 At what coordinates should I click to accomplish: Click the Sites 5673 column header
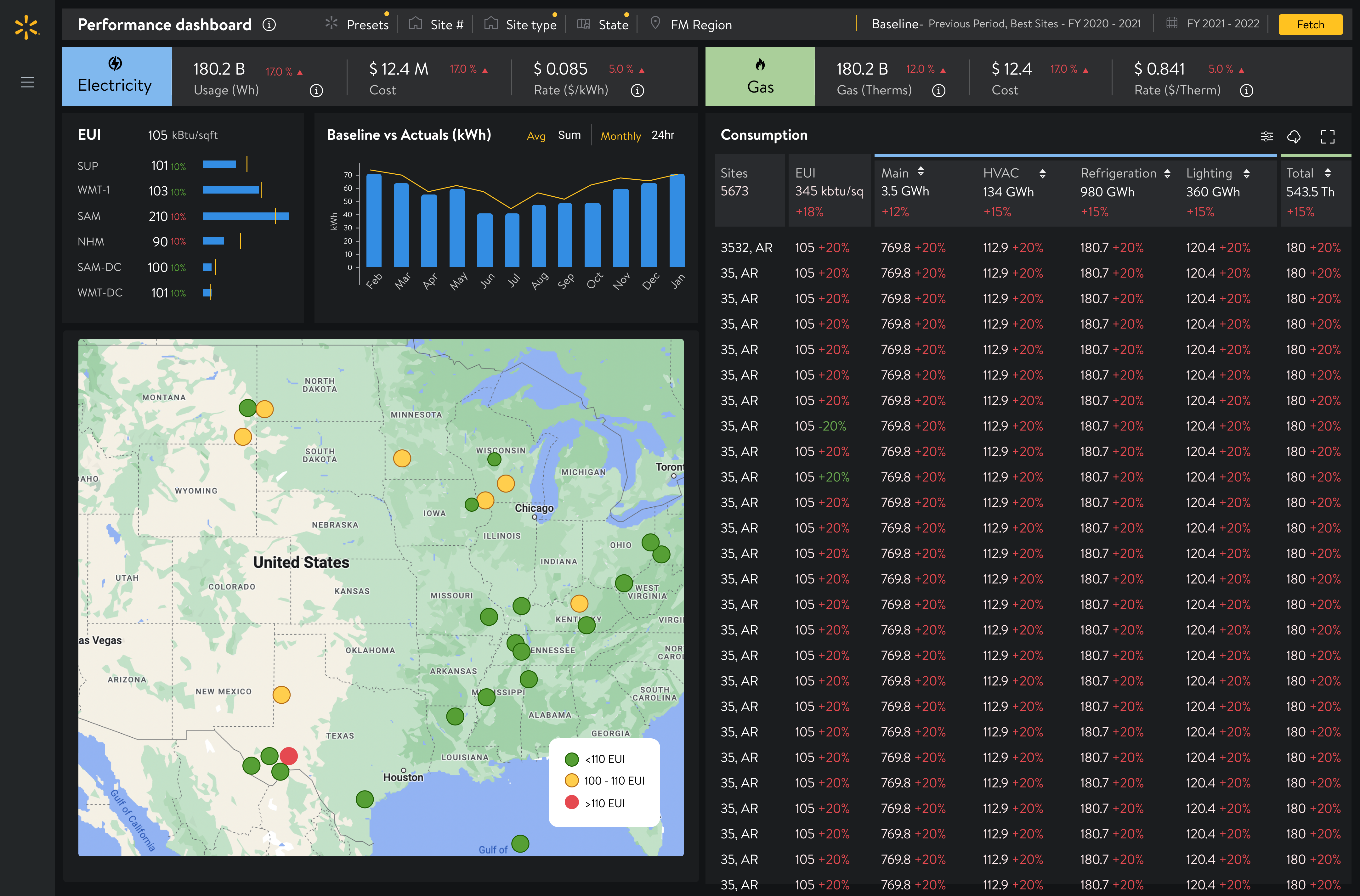point(749,190)
